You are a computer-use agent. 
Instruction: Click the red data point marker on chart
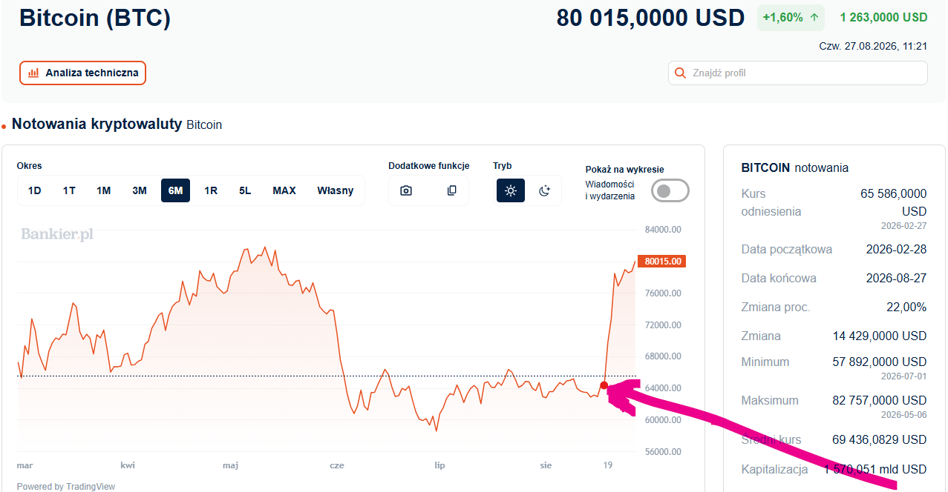604,386
